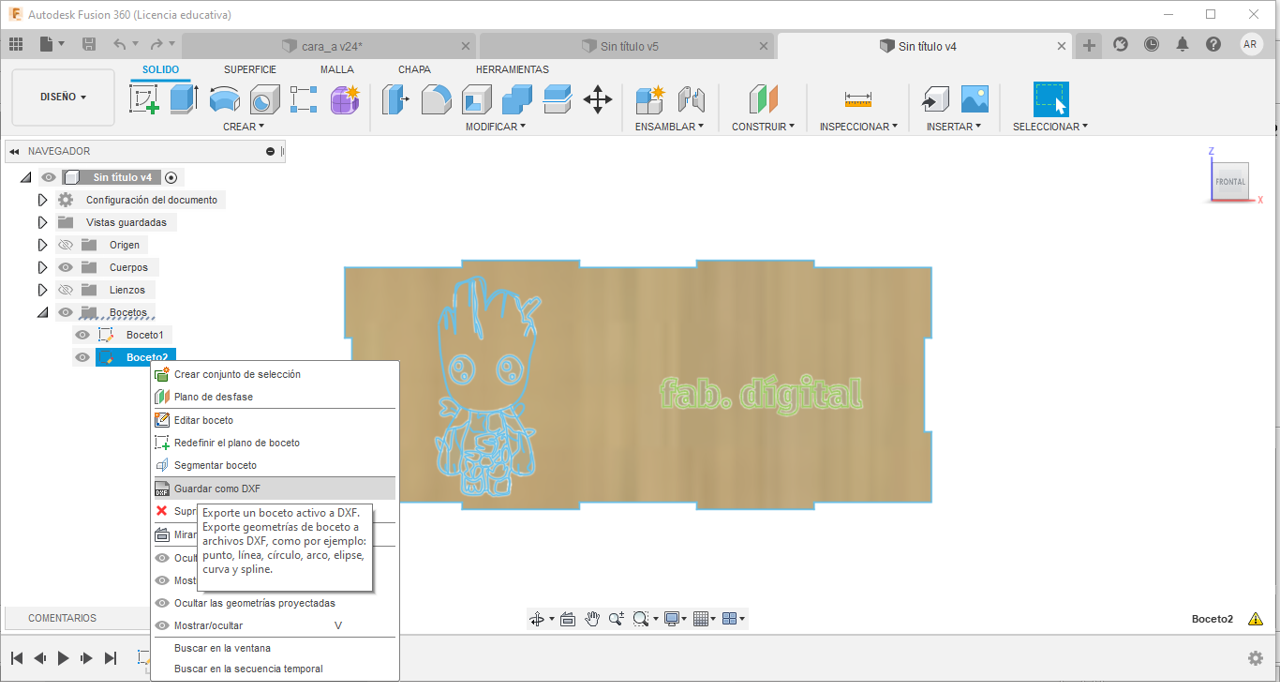Open the job status clock icon
1280x682 pixels.
[x=1152, y=44]
